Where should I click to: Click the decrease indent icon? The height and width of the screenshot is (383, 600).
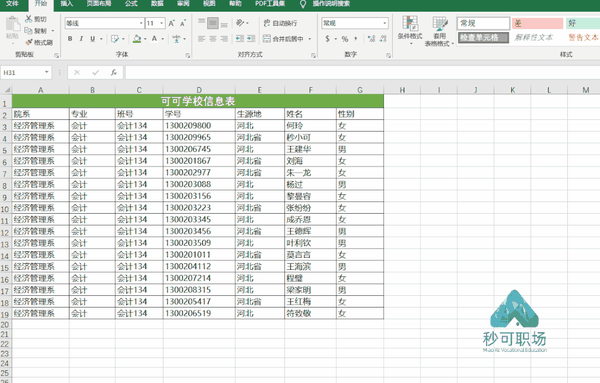tap(240, 39)
